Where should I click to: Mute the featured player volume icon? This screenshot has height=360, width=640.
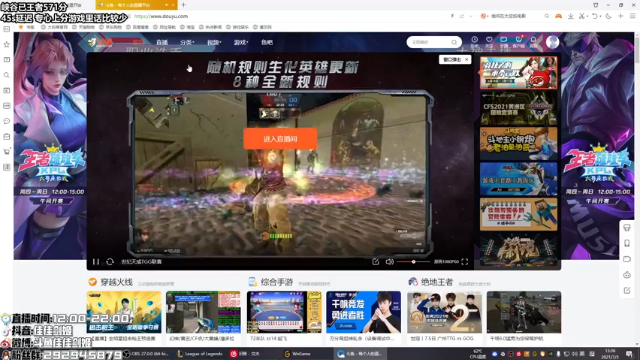click(x=389, y=262)
